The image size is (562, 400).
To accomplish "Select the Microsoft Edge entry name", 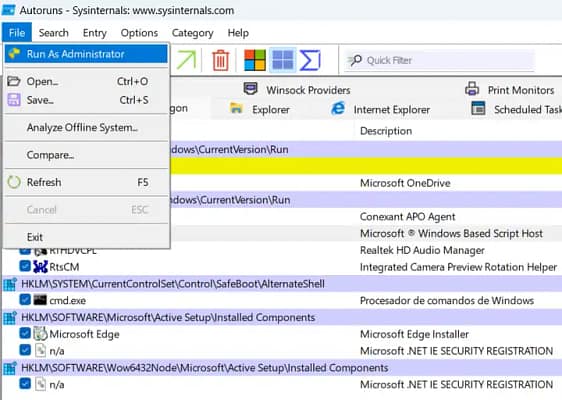I will pyautogui.click(x=84, y=334).
